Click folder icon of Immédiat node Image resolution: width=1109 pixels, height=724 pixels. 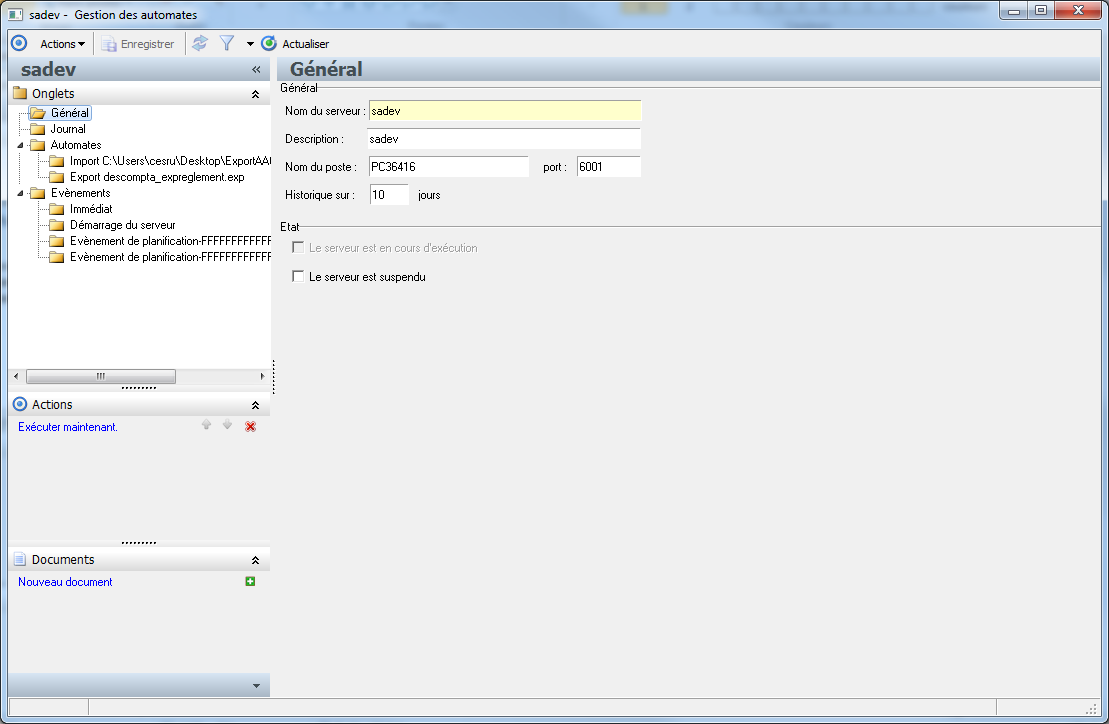[x=57, y=209]
